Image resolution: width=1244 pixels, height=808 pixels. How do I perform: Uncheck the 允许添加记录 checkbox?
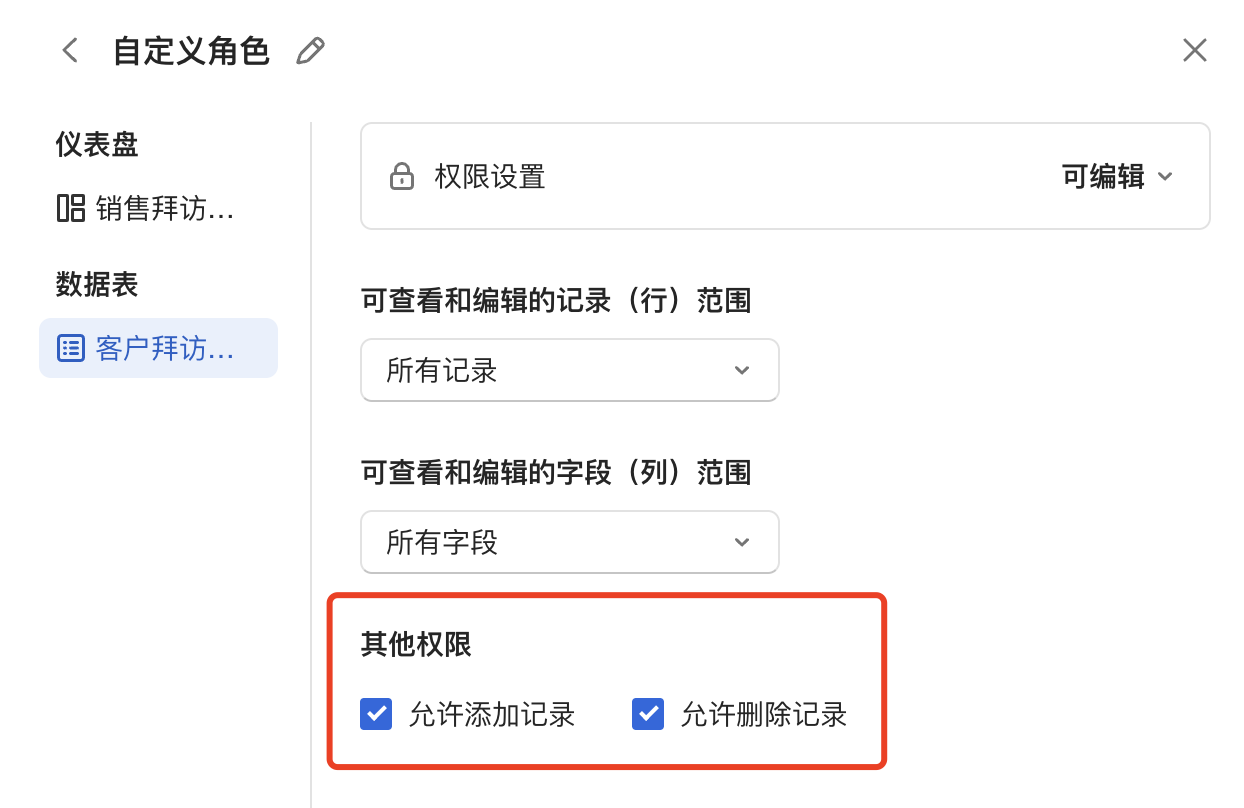point(376,714)
